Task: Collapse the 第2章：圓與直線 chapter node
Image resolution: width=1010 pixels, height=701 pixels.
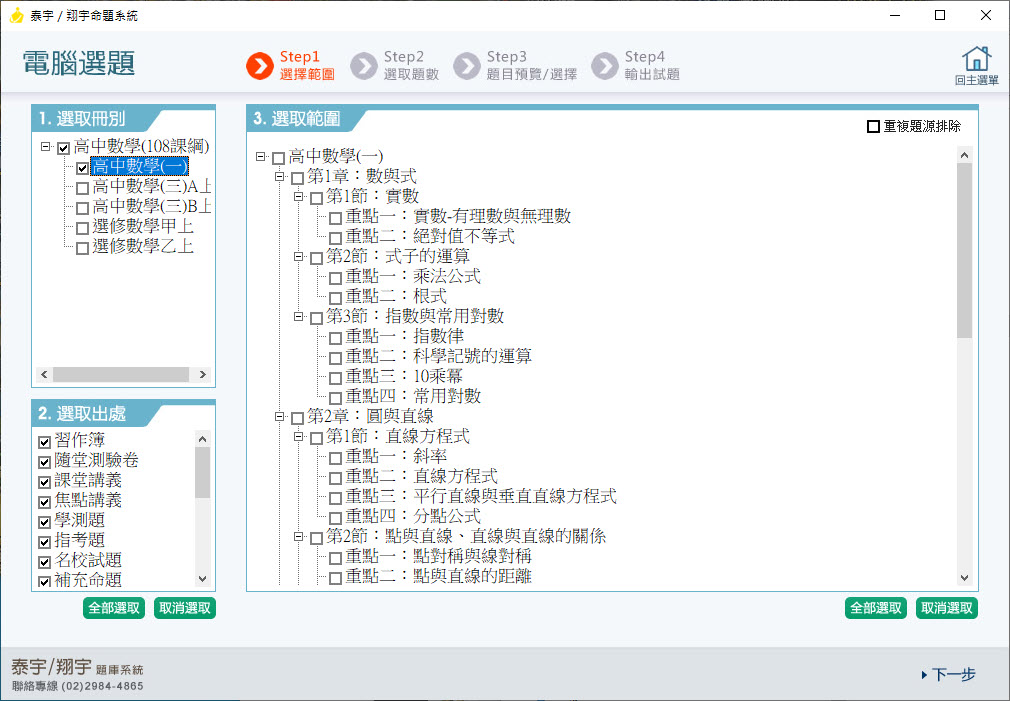Action: pos(279,417)
